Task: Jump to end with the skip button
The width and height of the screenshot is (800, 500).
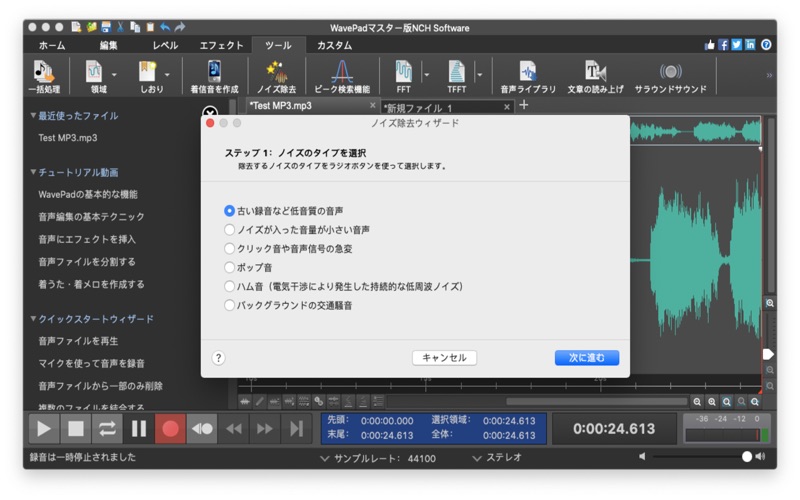Action: tap(296, 429)
